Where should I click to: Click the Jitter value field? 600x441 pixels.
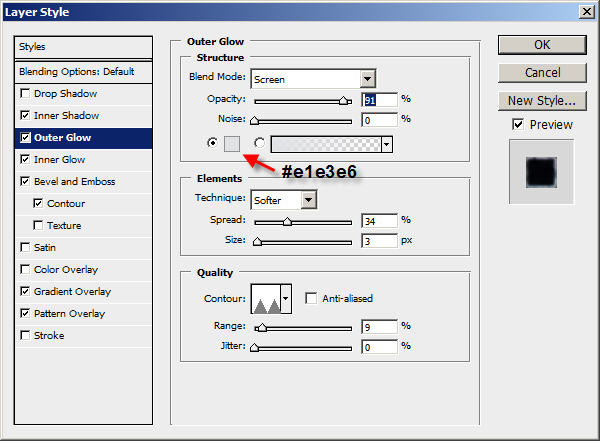click(380, 347)
